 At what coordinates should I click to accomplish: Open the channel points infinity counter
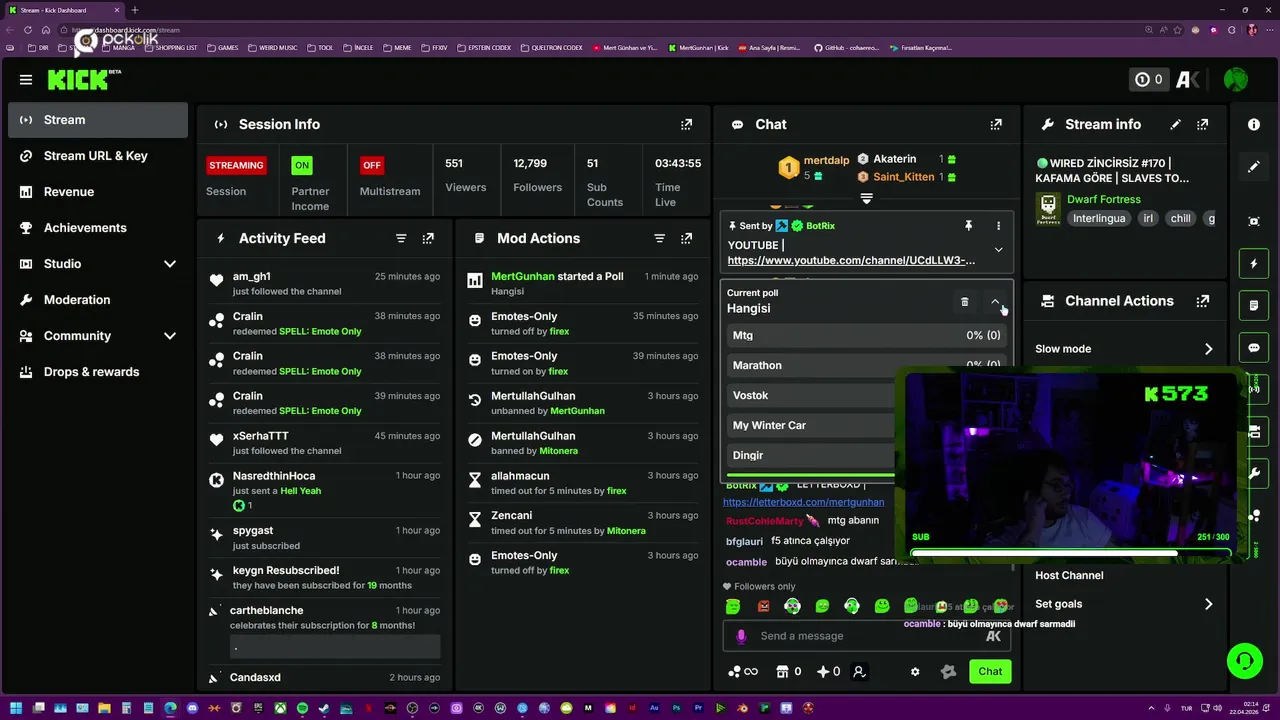[x=742, y=672]
